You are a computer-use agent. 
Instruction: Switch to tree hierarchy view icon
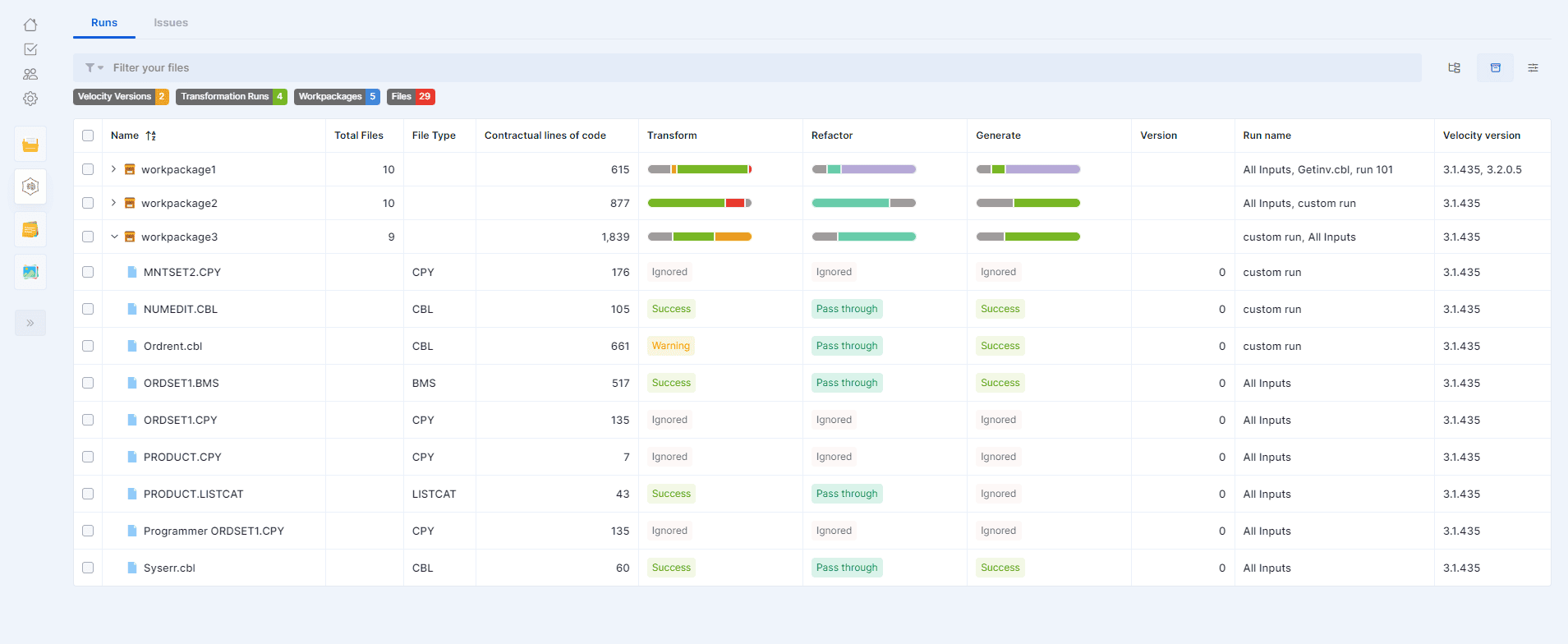point(1454,68)
